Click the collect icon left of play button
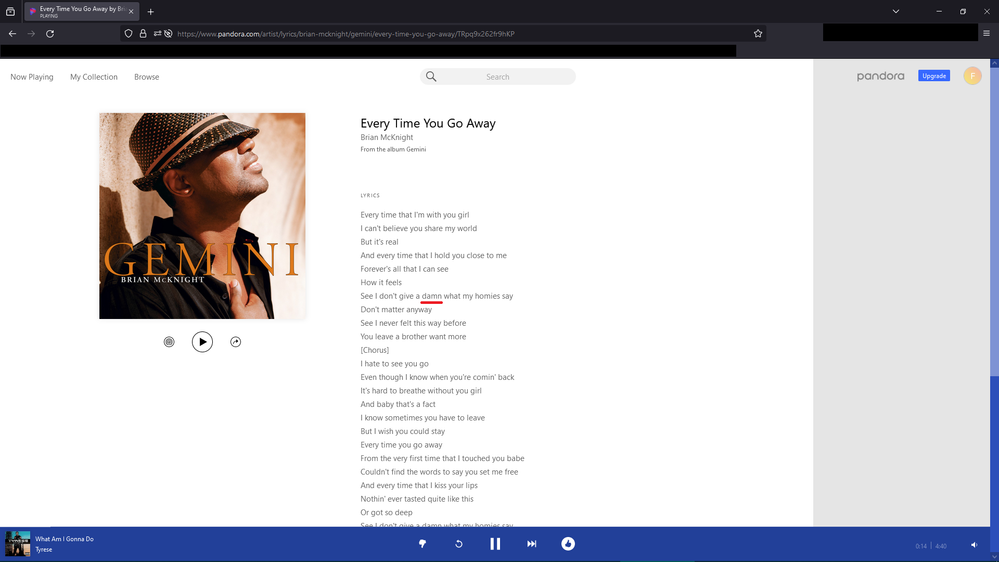This screenshot has width=999, height=562. pyautogui.click(x=169, y=342)
